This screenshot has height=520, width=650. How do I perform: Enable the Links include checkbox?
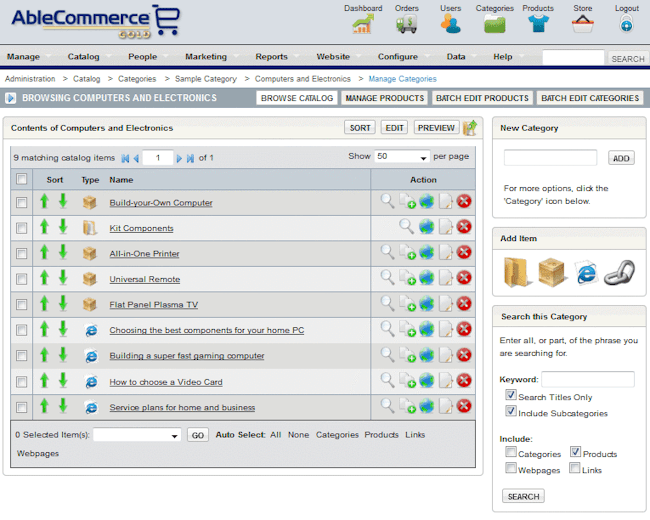575,468
